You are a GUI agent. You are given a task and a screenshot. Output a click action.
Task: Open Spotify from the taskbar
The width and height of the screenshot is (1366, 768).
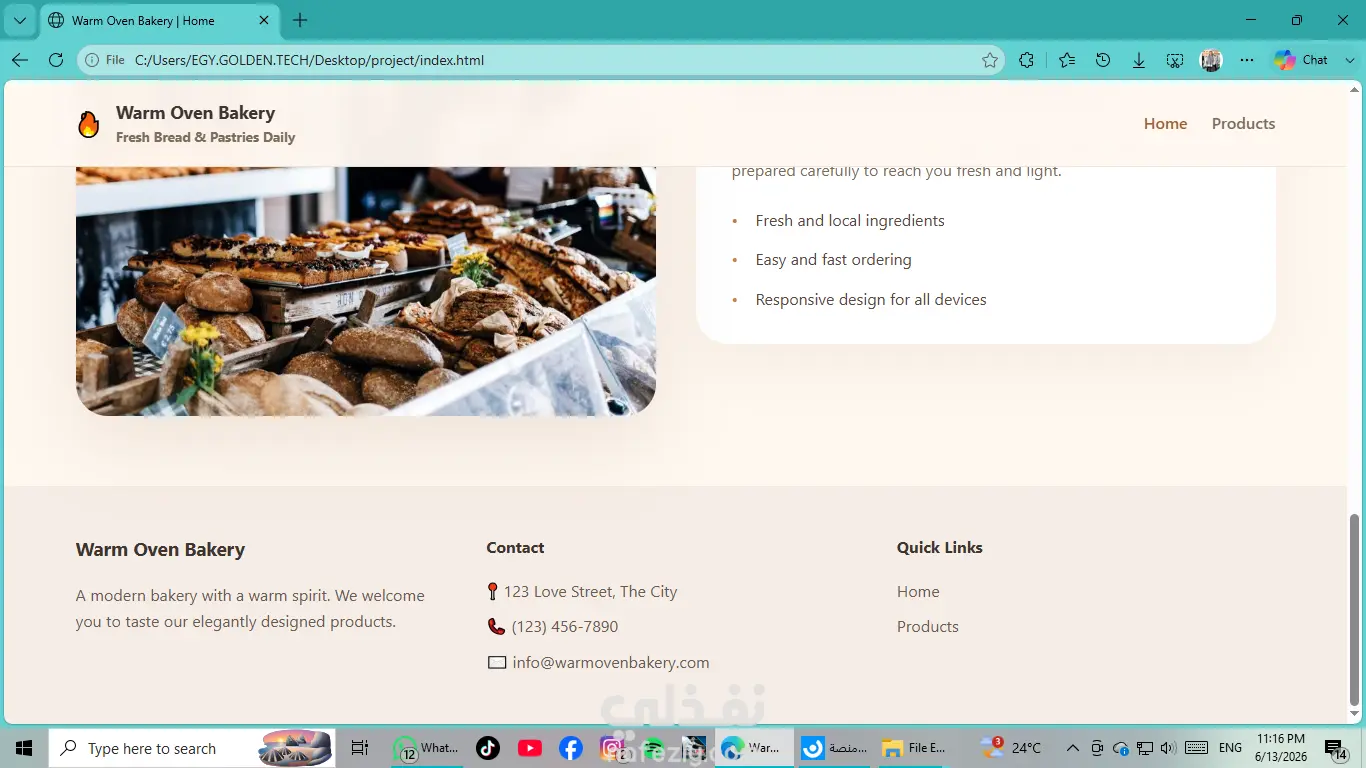pyautogui.click(x=653, y=748)
